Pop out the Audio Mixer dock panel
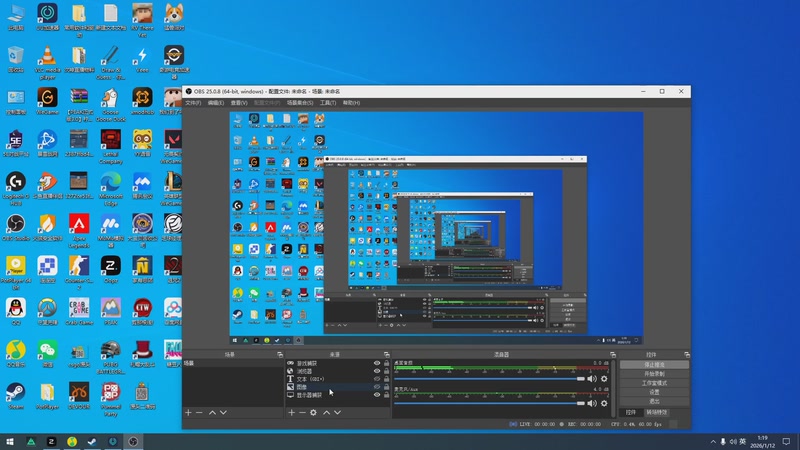The image size is (800, 450). coord(613,354)
